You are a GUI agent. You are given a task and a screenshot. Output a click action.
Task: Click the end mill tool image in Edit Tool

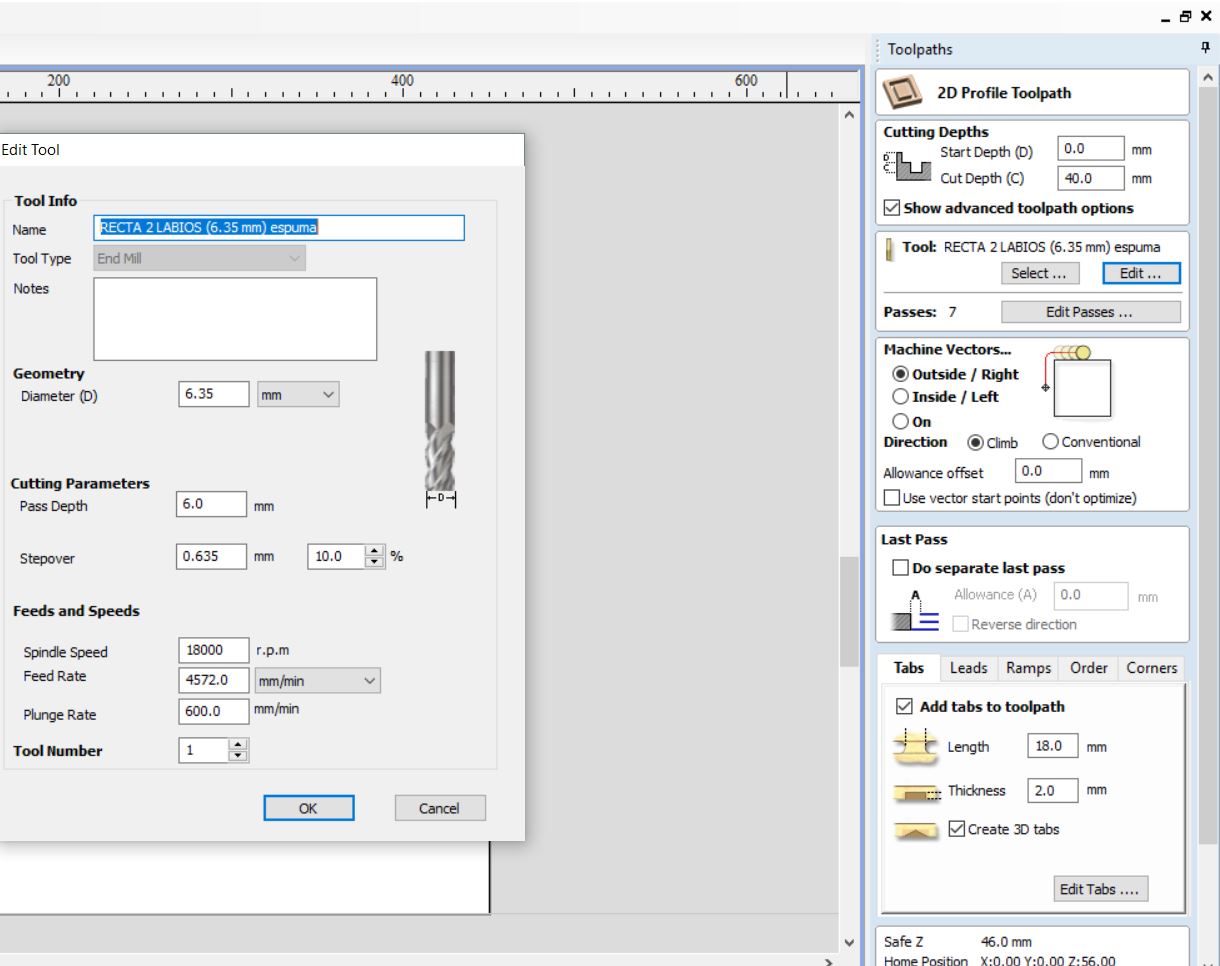(x=441, y=430)
